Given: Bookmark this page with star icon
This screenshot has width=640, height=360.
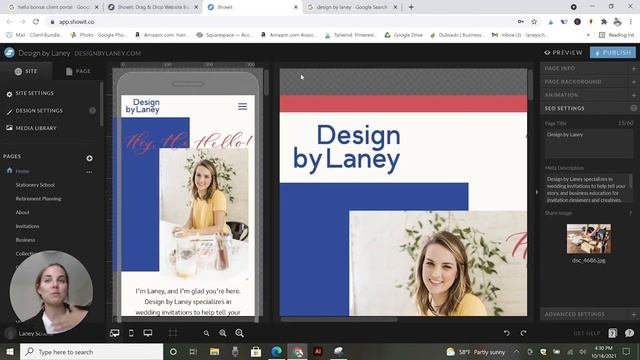Looking at the screenshot, I should (x=534, y=22).
